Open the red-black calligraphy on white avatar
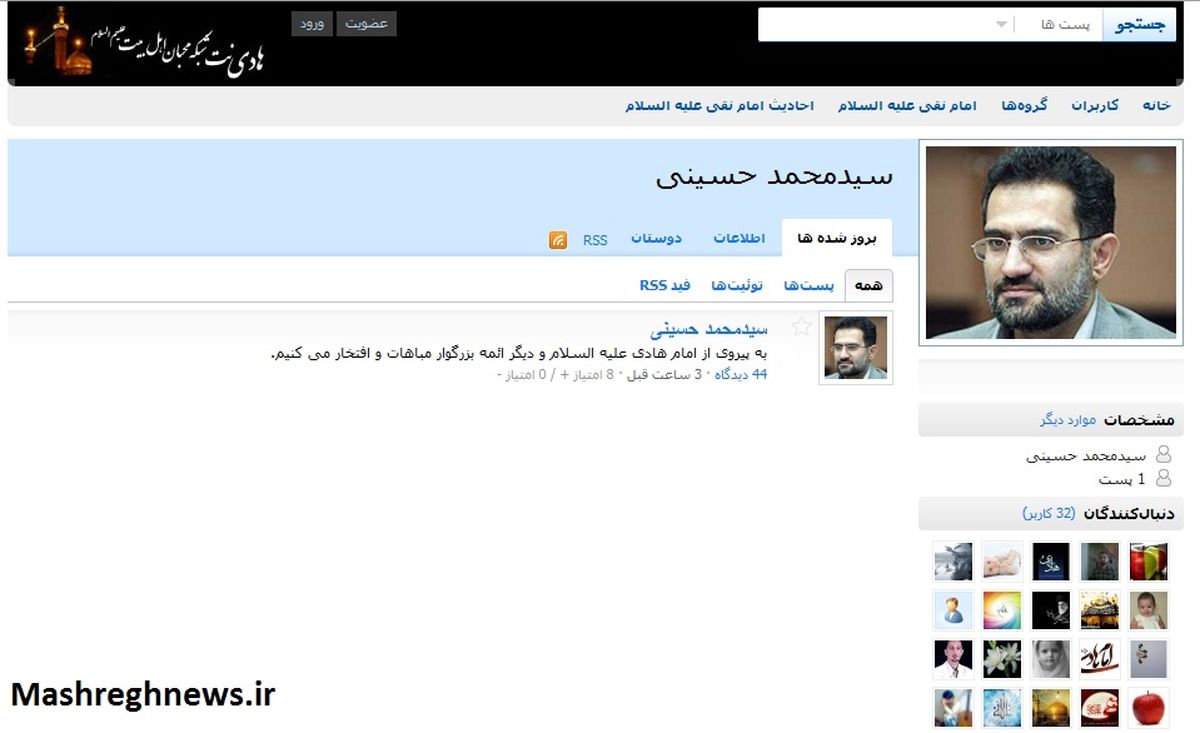Viewport: 1200px width, 733px height. pos(1100,659)
